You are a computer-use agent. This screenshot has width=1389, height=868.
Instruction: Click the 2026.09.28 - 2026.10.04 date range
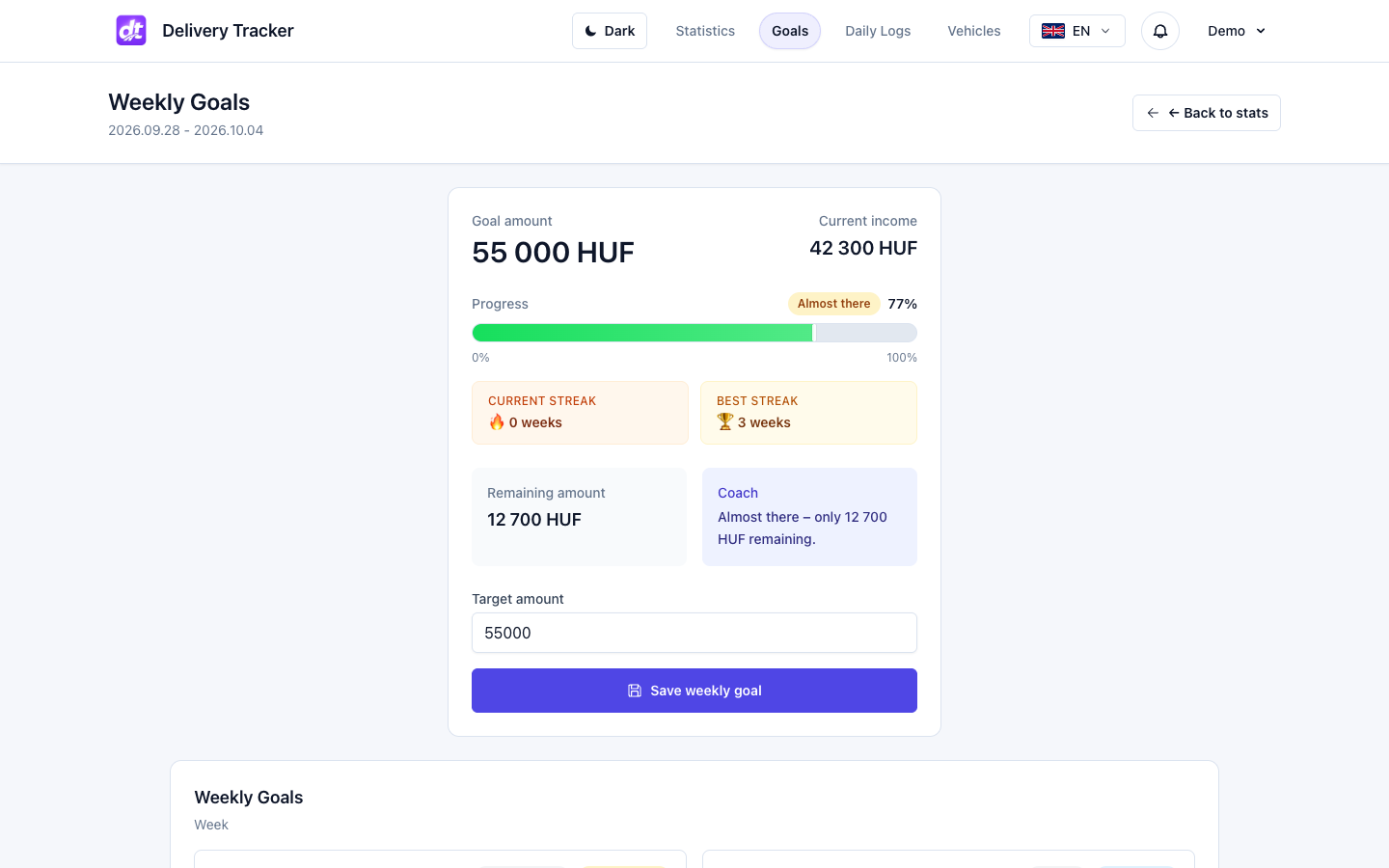tap(186, 130)
